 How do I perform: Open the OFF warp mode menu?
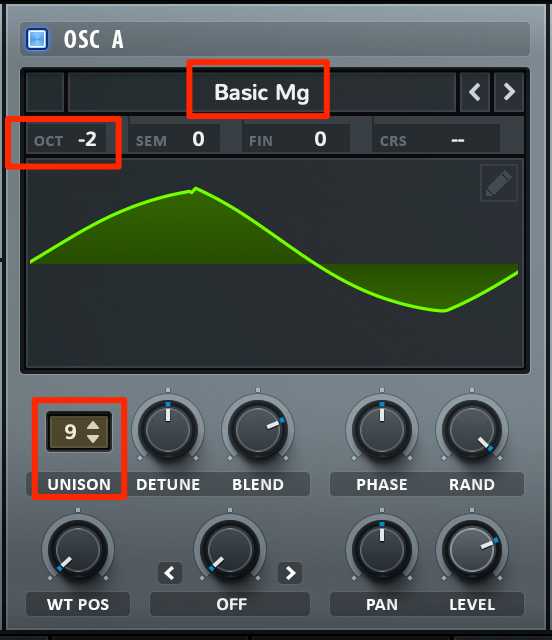tap(230, 604)
